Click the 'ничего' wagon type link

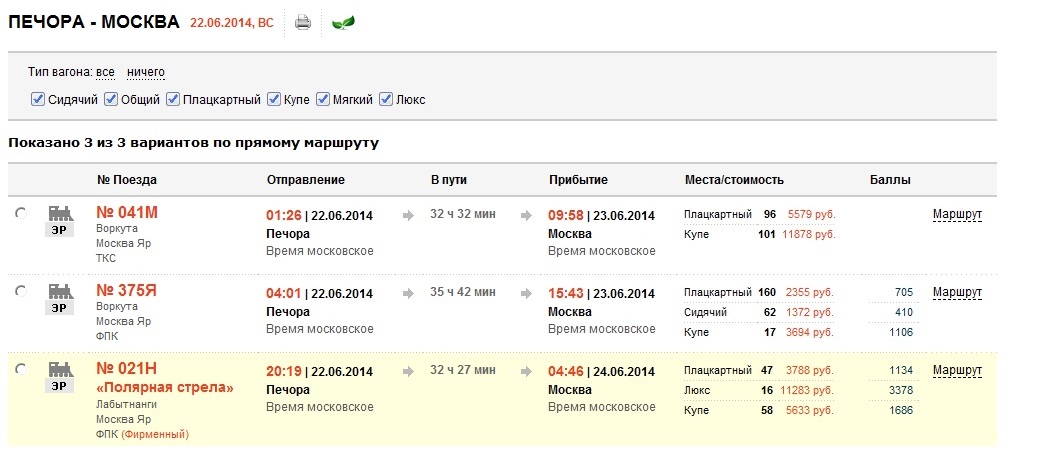146,72
